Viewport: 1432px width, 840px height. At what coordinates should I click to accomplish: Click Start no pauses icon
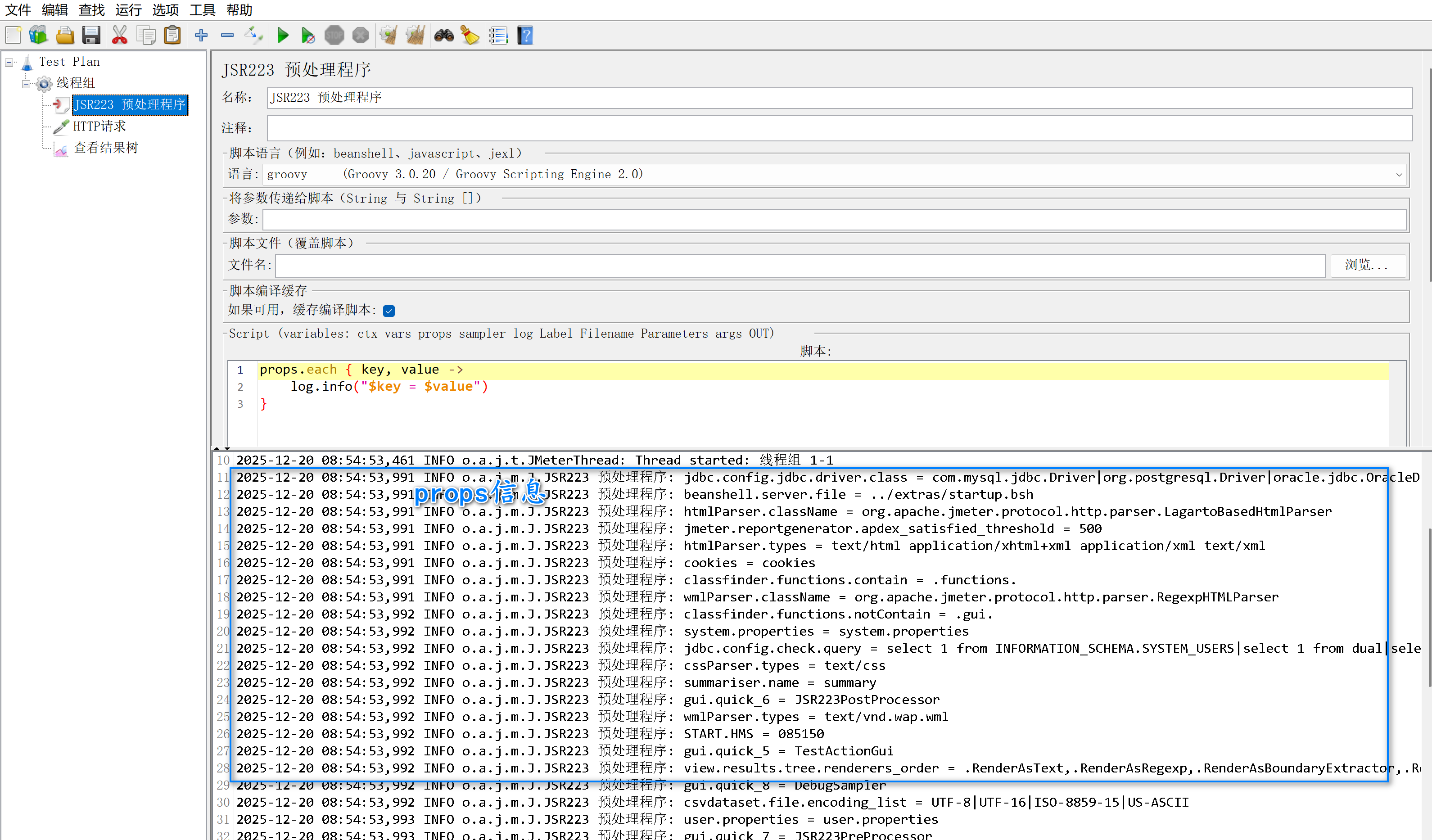coord(307,35)
